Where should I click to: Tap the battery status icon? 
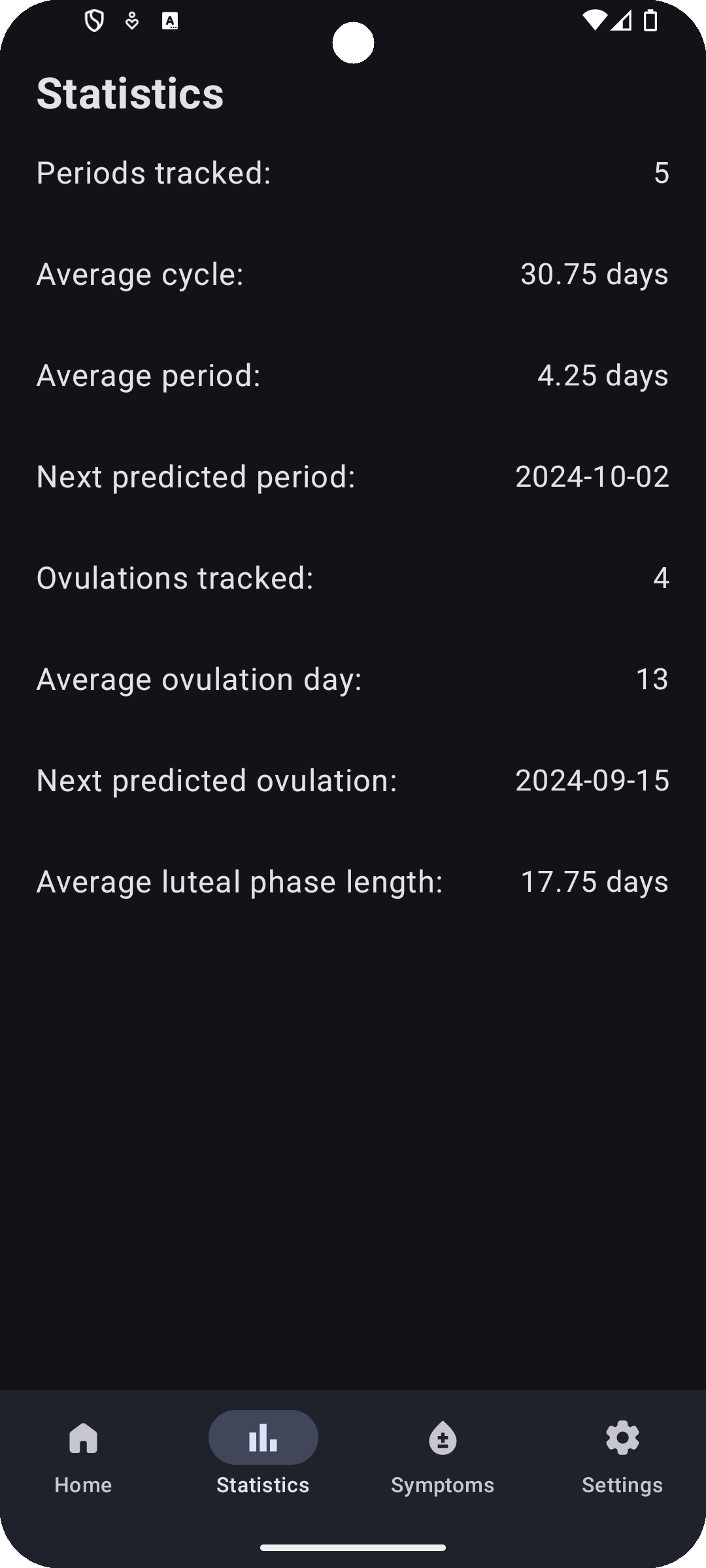(x=650, y=21)
